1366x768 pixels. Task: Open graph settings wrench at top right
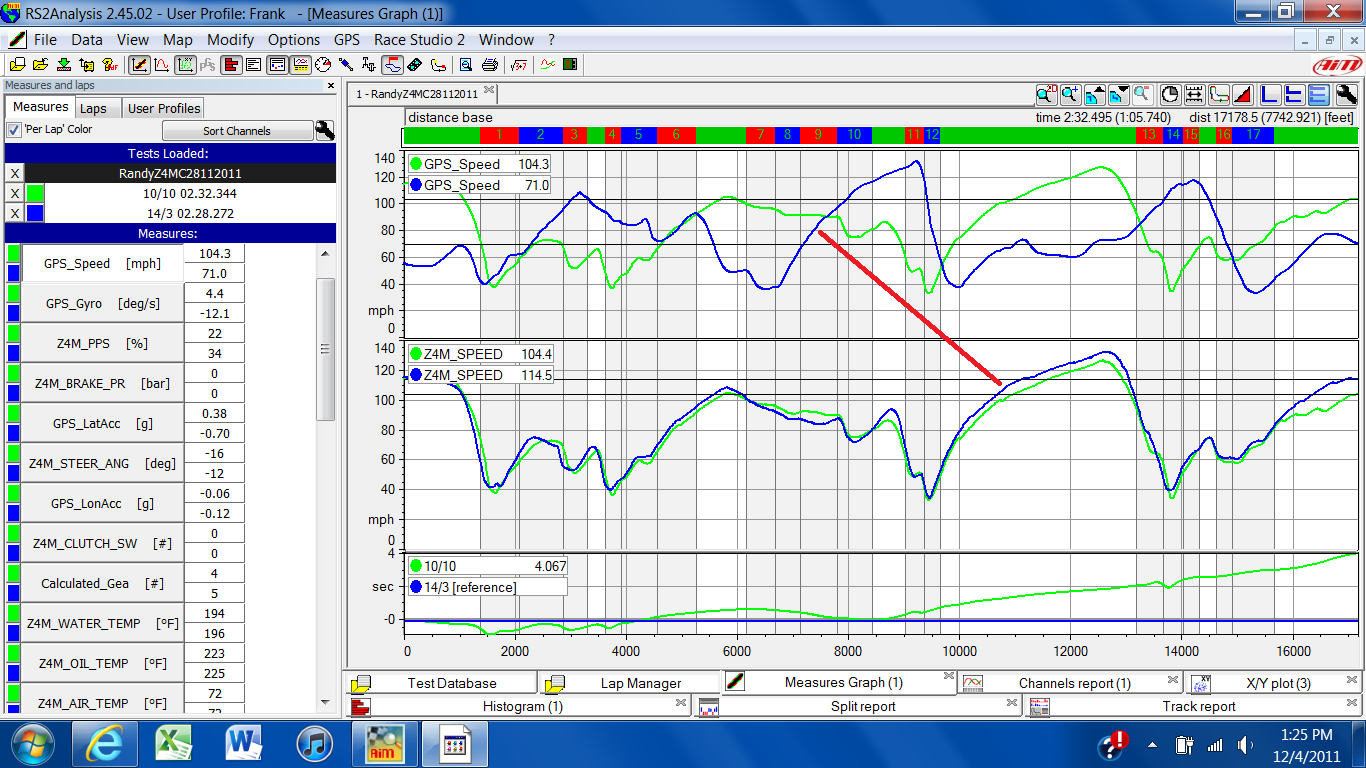pyautogui.click(x=1347, y=95)
